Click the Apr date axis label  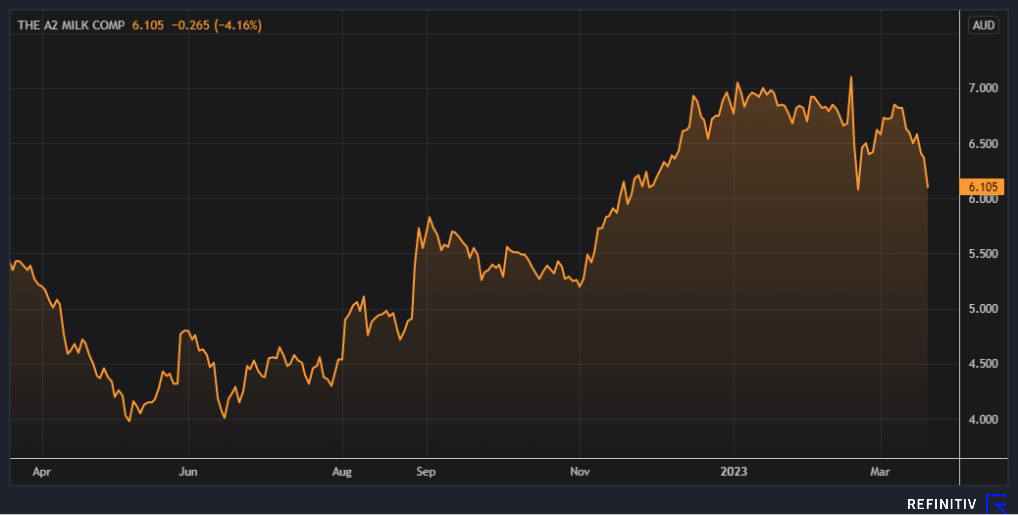pos(42,472)
